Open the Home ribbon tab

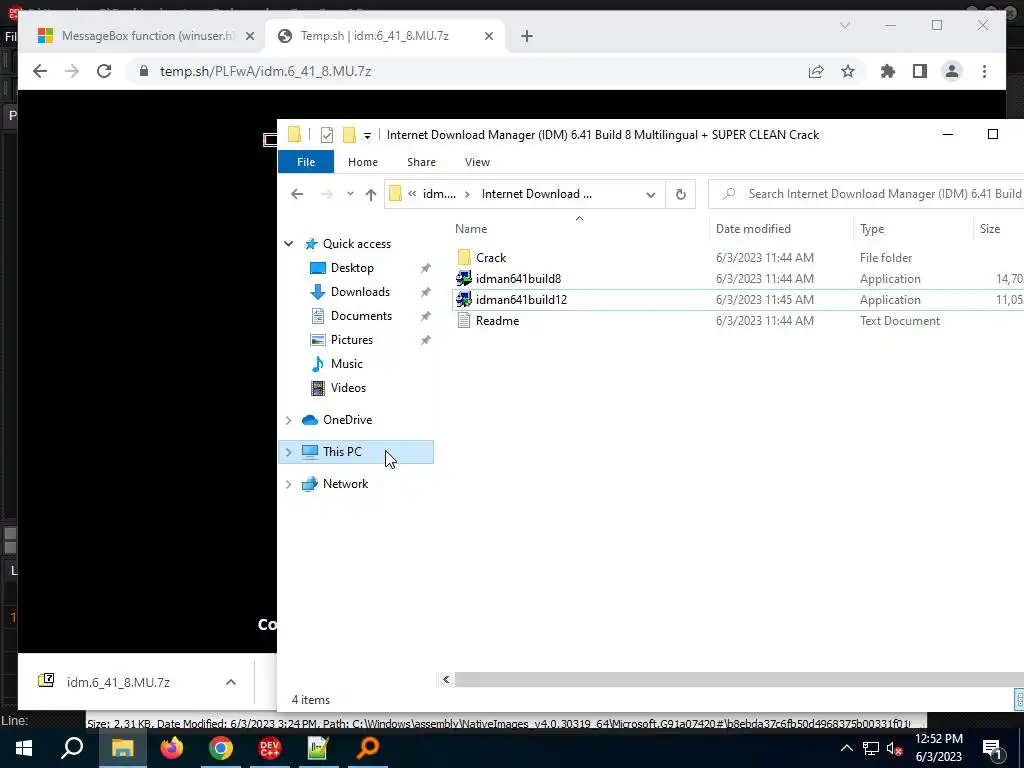pos(362,162)
